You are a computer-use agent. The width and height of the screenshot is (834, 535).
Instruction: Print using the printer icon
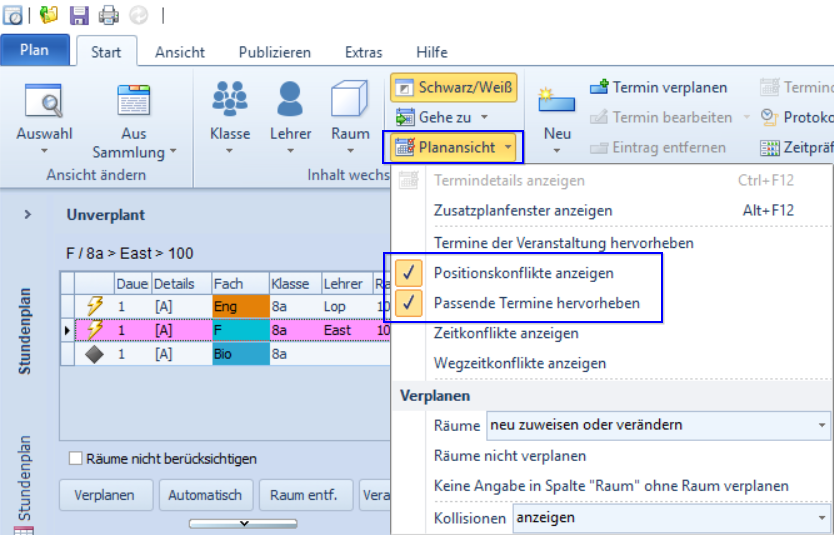[x=109, y=15]
